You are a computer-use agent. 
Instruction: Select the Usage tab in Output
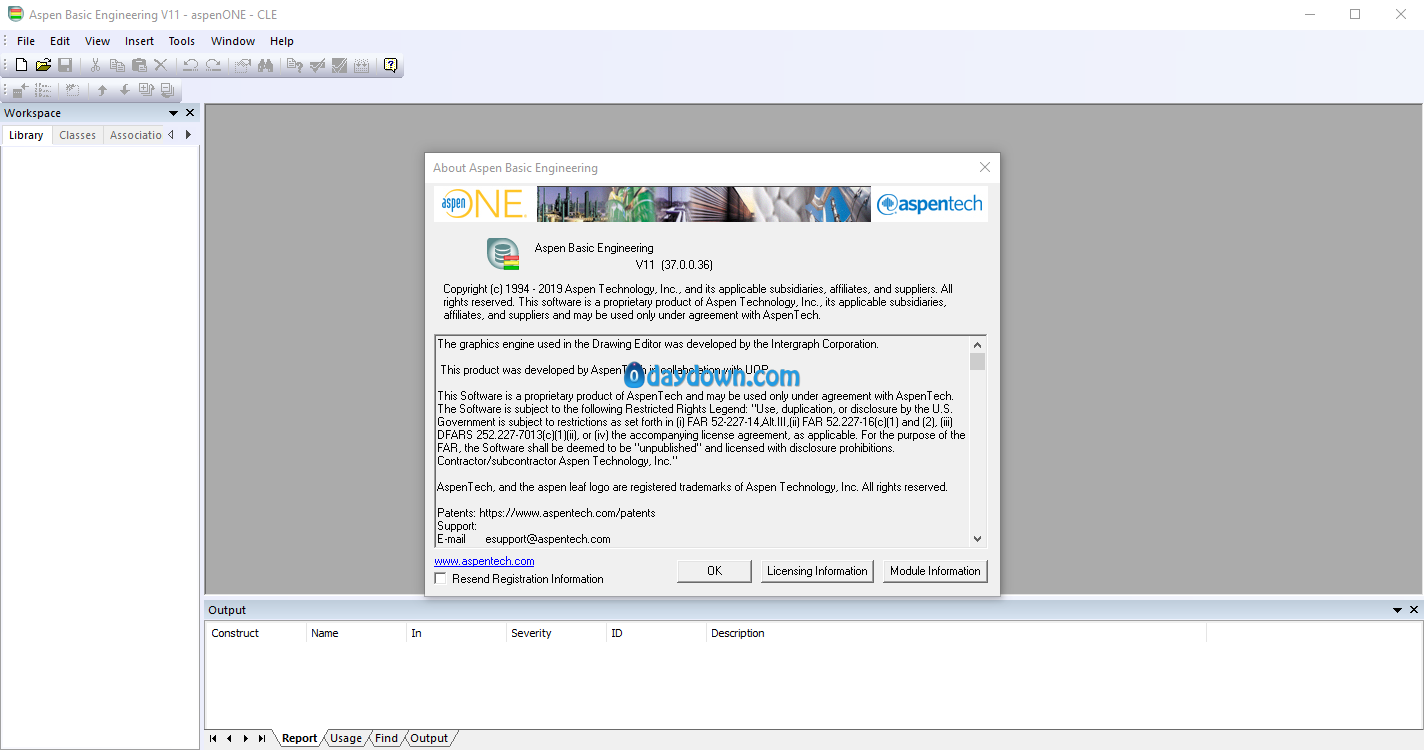coord(346,738)
